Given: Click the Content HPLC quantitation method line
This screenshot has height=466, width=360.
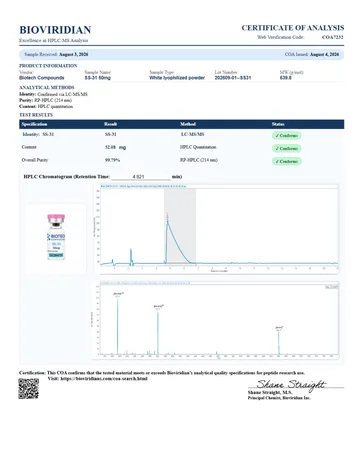Looking at the screenshot, I should pyautogui.click(x=46, y=107).
